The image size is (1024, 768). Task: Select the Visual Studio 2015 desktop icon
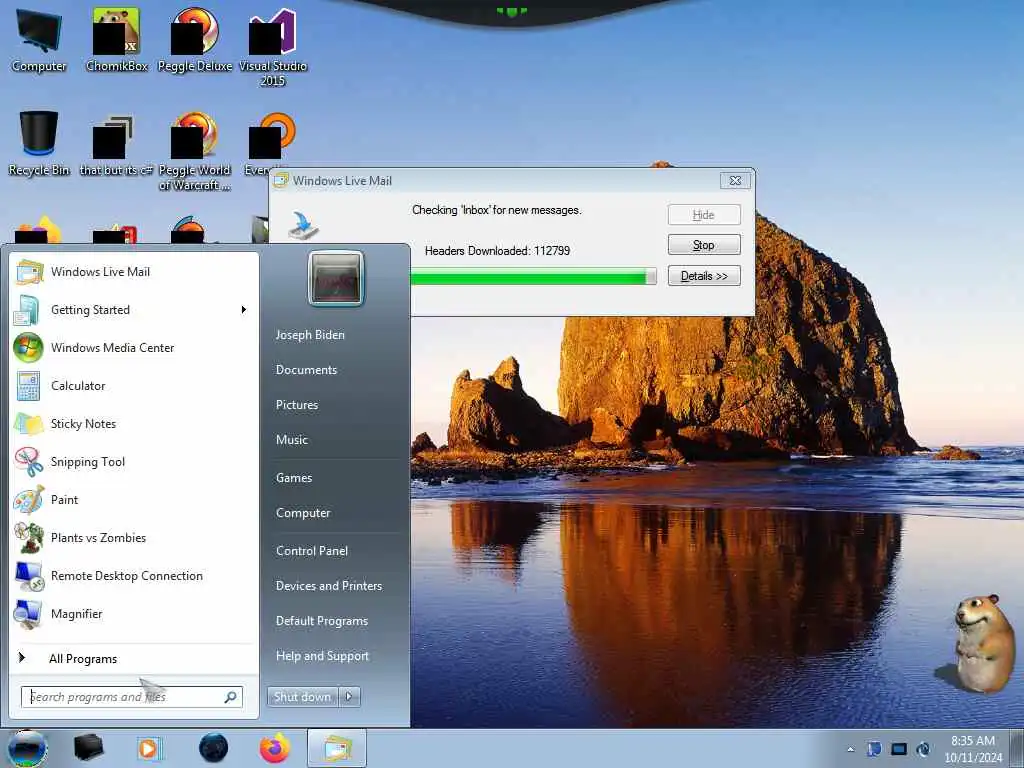[273, 47]
